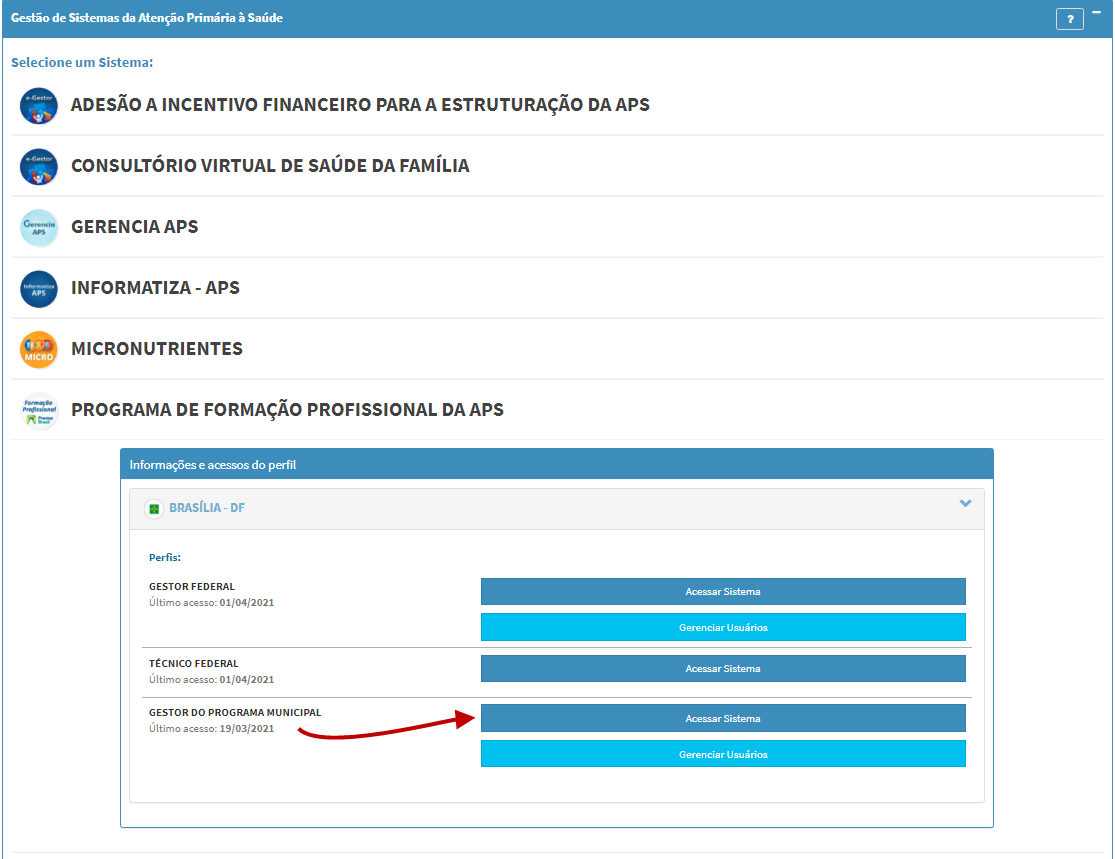Click the e-Gestor icon beside Adesão a Incentivo Financeiro
The height and width of the screenshot is (859, 1115).
[x=39, y=105]
